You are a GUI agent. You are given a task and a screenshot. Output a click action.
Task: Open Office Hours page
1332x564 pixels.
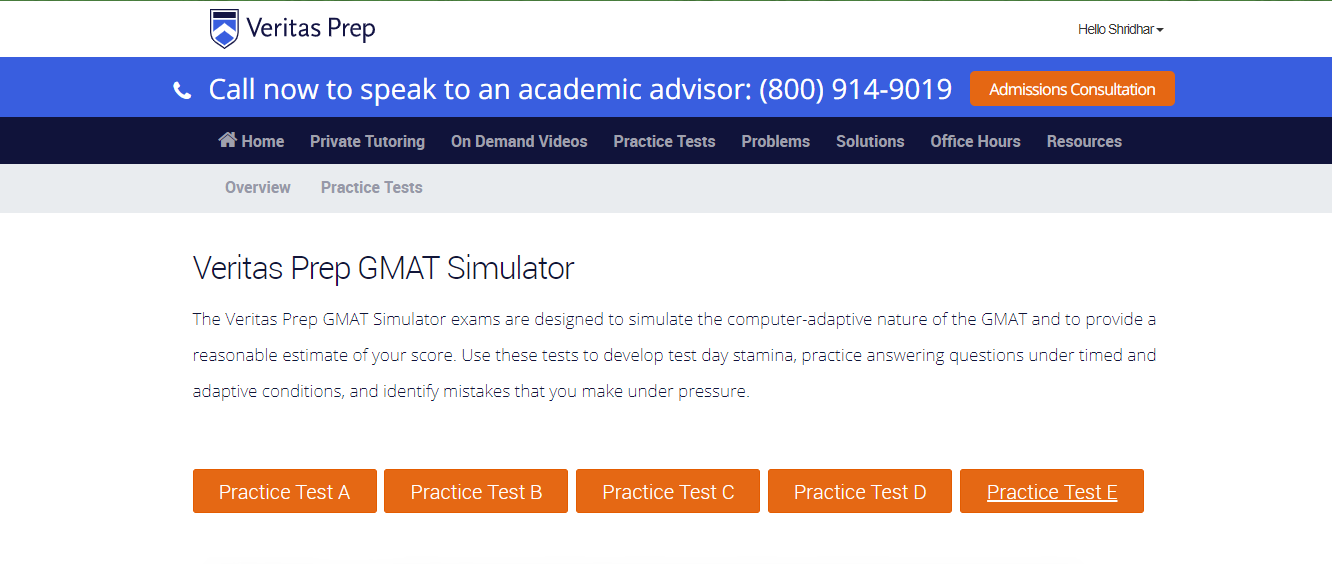pyautogui.click(x=975, y=141)
